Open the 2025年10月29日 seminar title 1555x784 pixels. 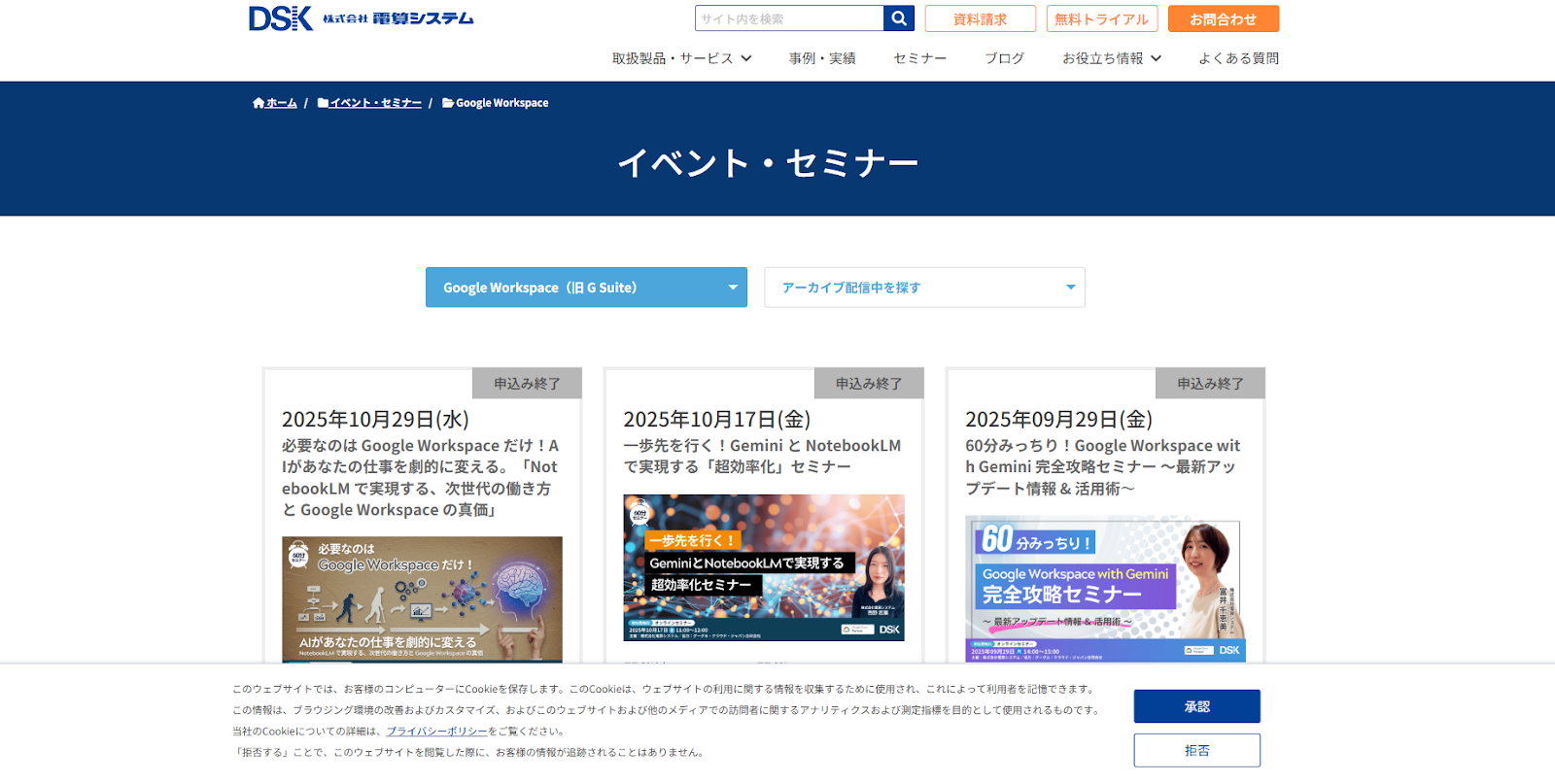(421, 477)
